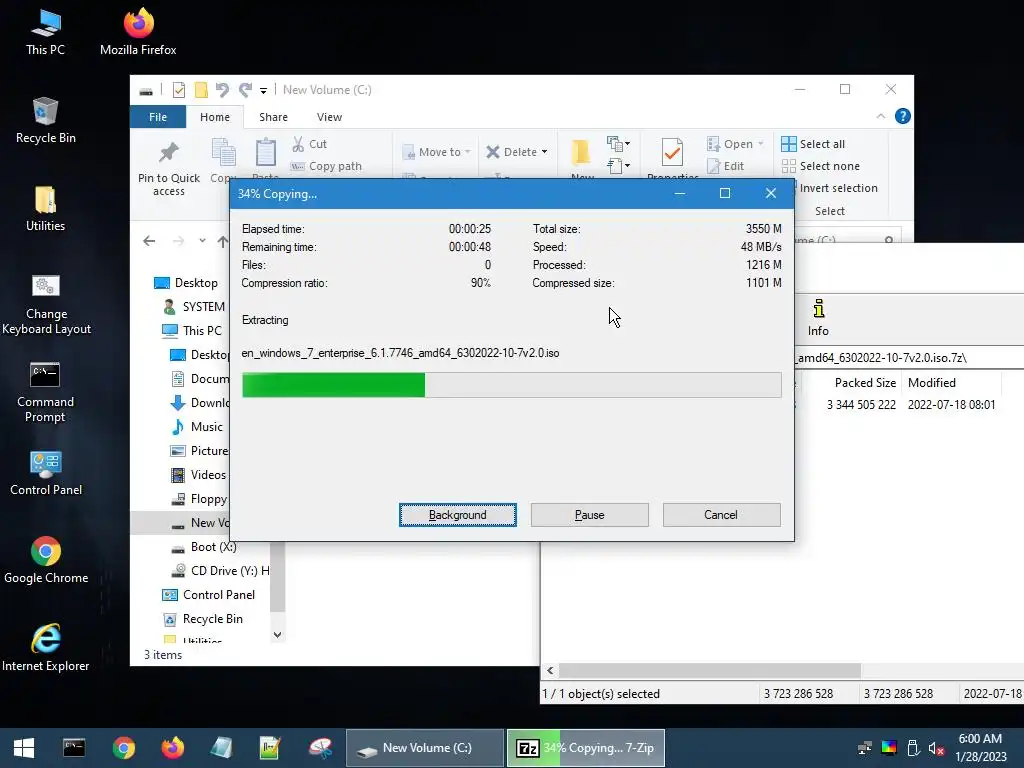Click Pin to Quick access in ribbon

(x=168, y=168)
